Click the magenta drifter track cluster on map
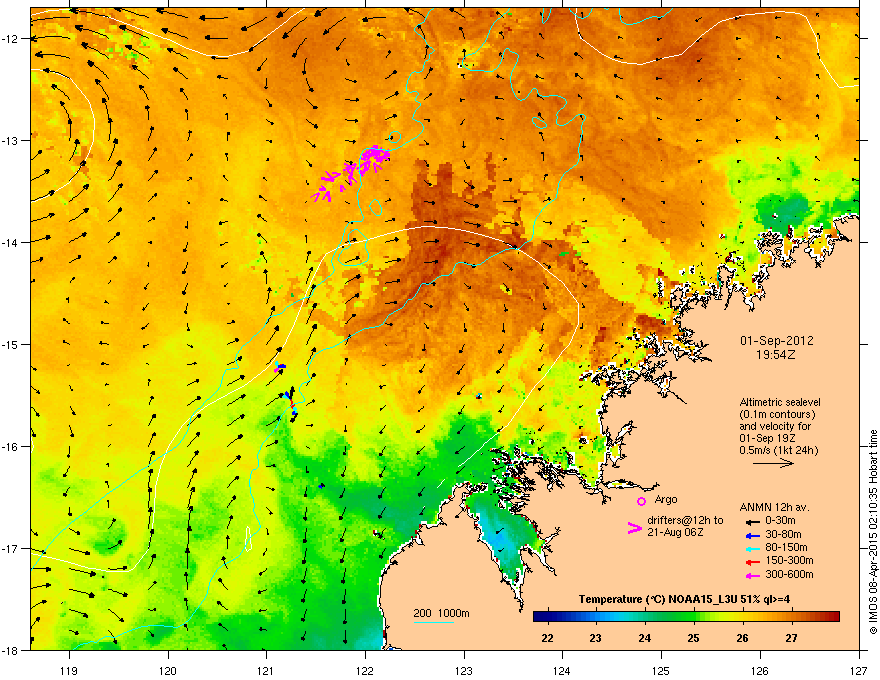The width and height of the screenshot is (880, 680). 352,171
